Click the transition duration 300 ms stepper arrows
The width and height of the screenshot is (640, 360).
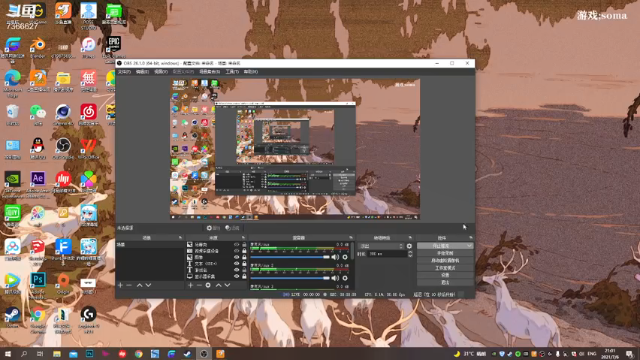(410, 254)
